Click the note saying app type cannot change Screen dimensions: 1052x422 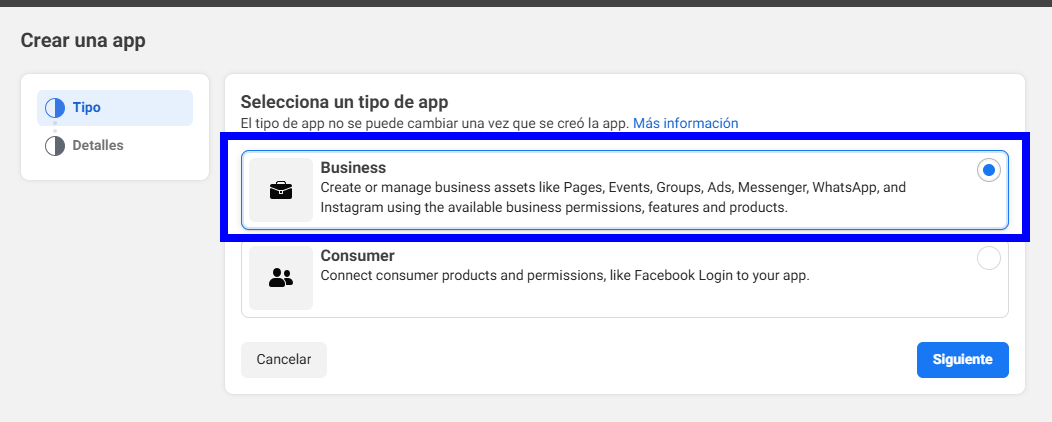[x=434, y=124]
